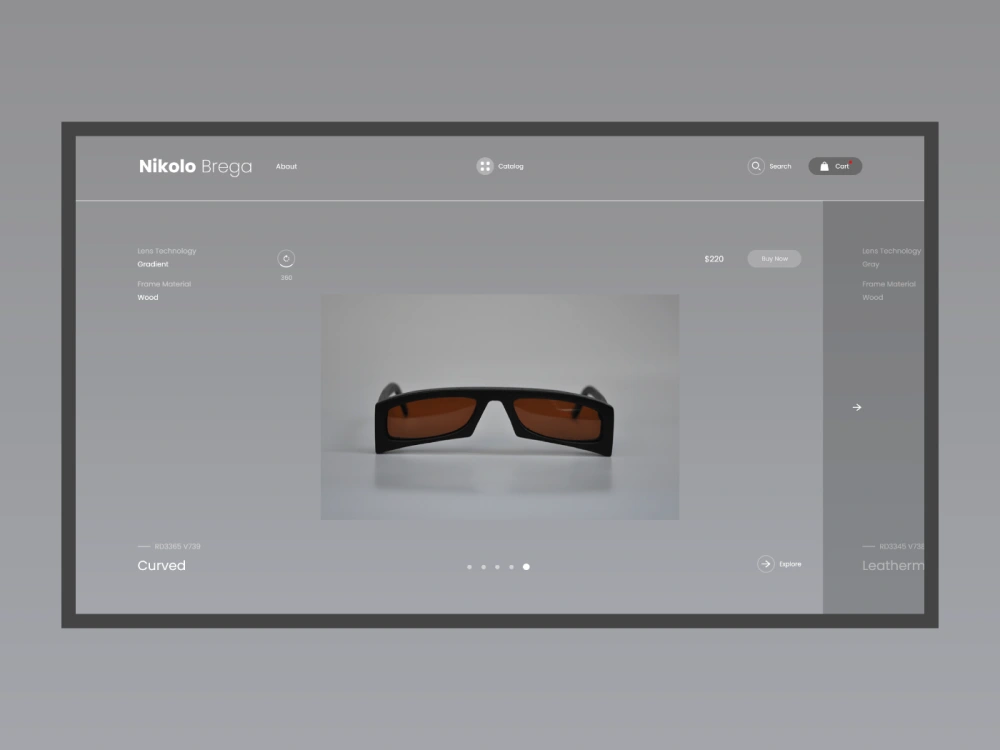Select the active fifth carousel dot
The image size is (1000, 750).
526,567
